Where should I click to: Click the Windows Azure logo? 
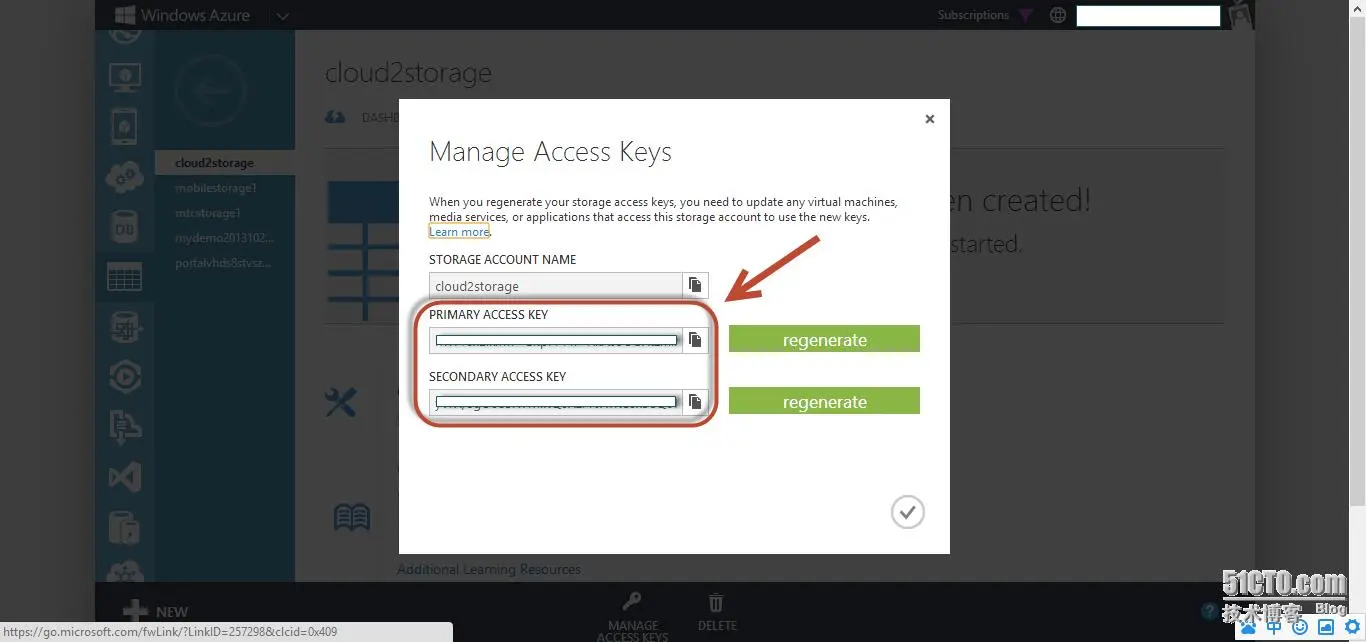pos(182,15)
